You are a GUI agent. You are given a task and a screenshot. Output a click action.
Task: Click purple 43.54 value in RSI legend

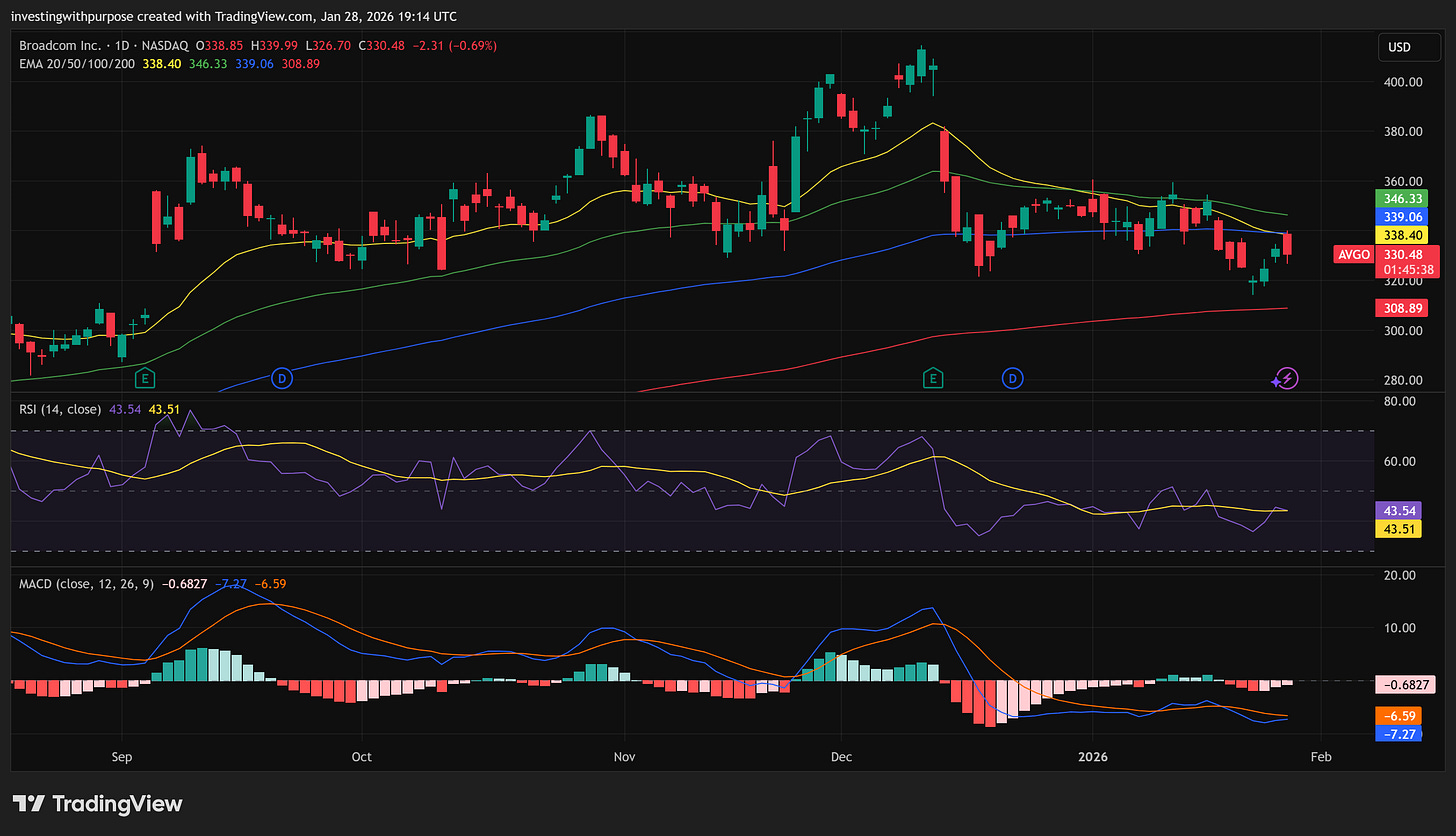125,409
